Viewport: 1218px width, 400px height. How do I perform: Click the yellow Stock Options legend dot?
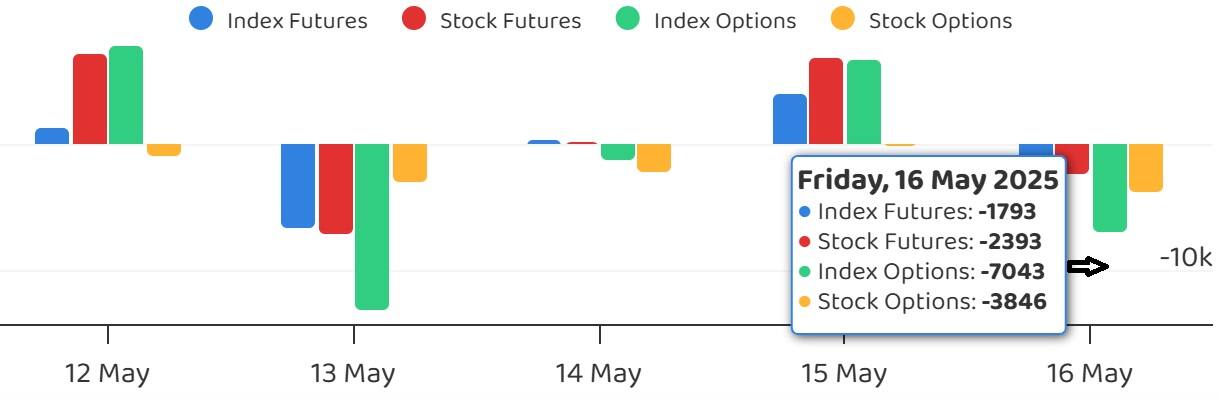click(x=843, y=18)
